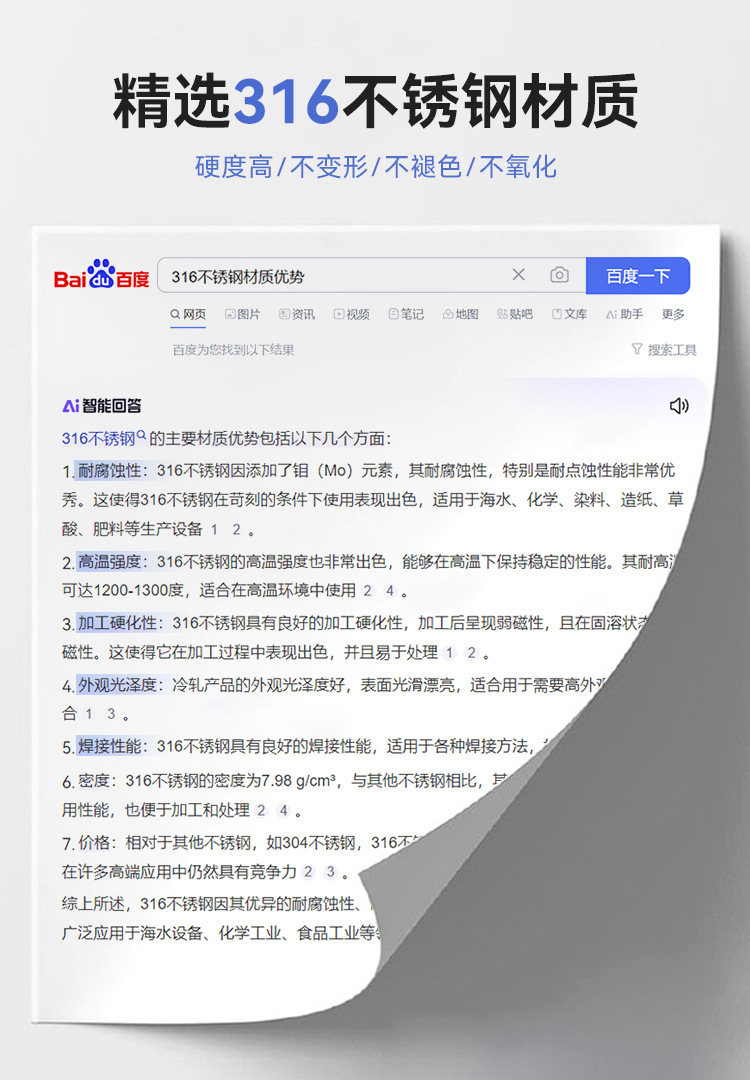Click the highlighted 外观光泽度 term
Viewport: 750px width, 1080px height.
117,685
